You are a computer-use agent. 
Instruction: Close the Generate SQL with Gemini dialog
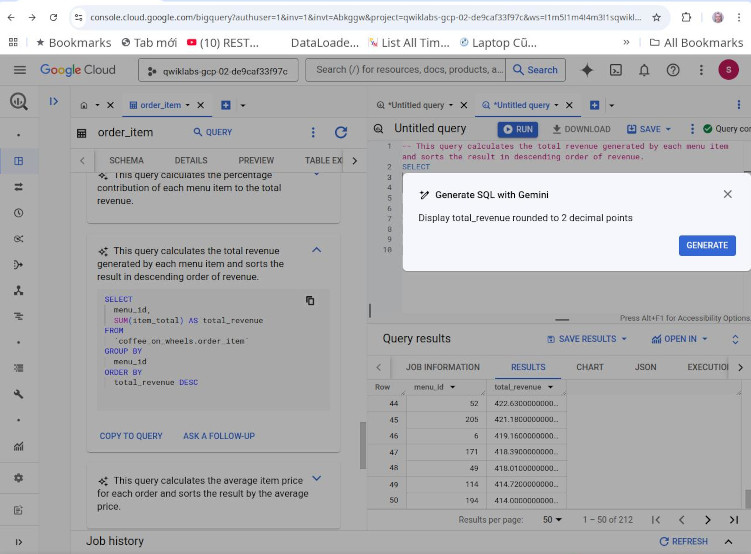pos(728,194)
